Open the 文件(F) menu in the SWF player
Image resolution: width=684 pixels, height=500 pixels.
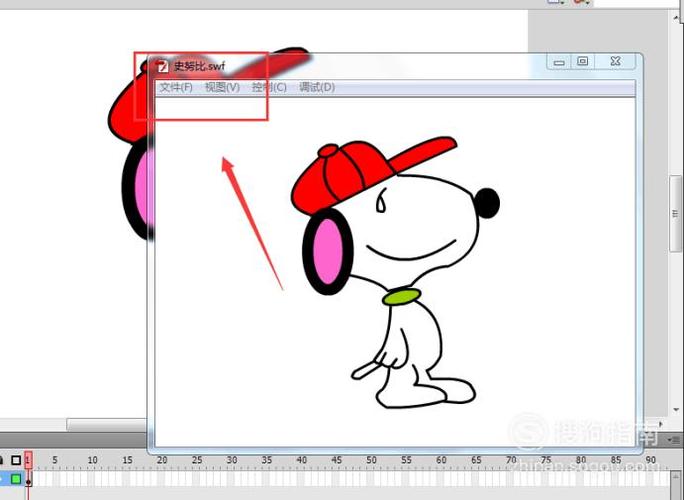pos(176,87)
